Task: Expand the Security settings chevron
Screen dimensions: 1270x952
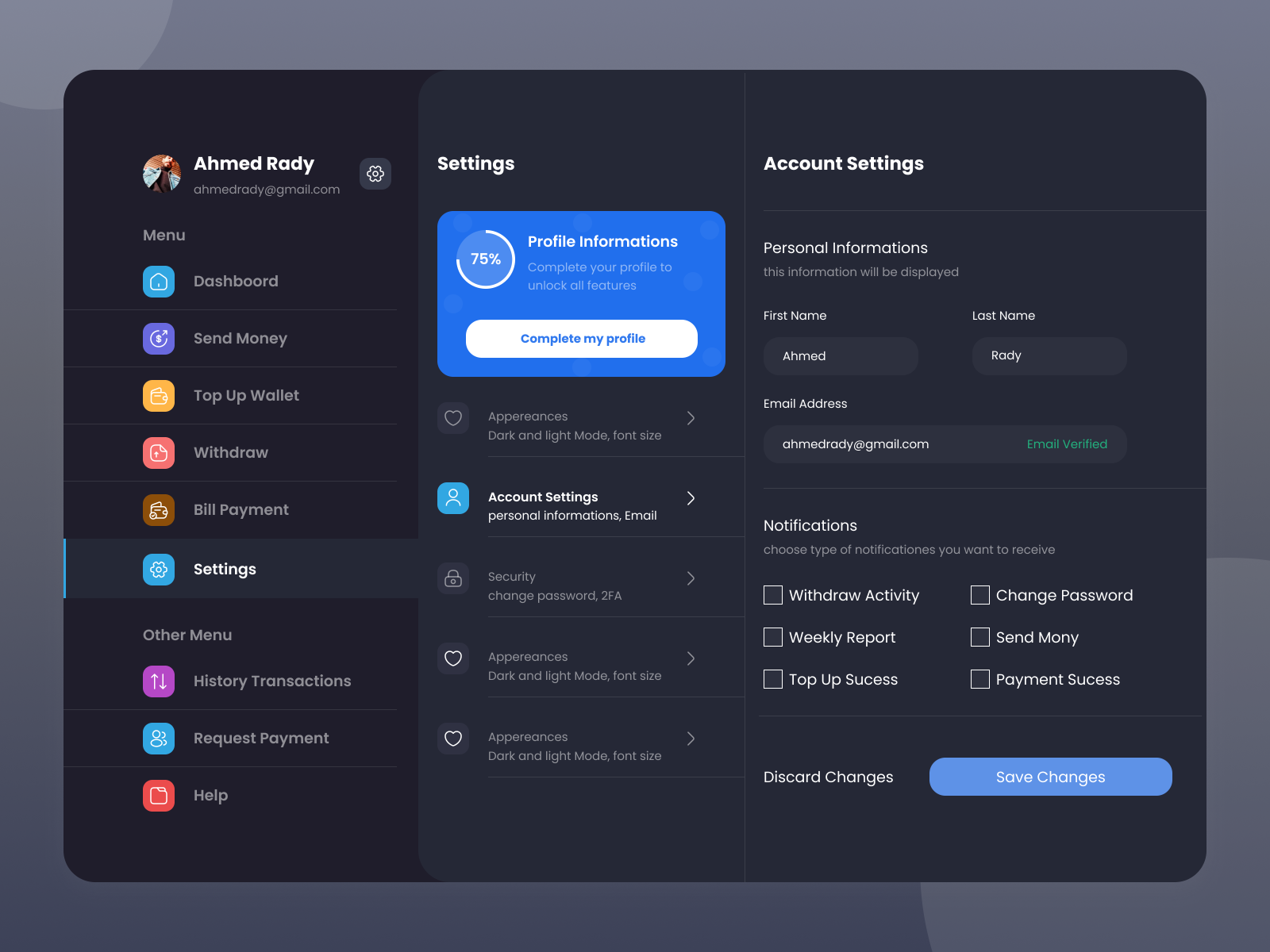Action: 691,578
